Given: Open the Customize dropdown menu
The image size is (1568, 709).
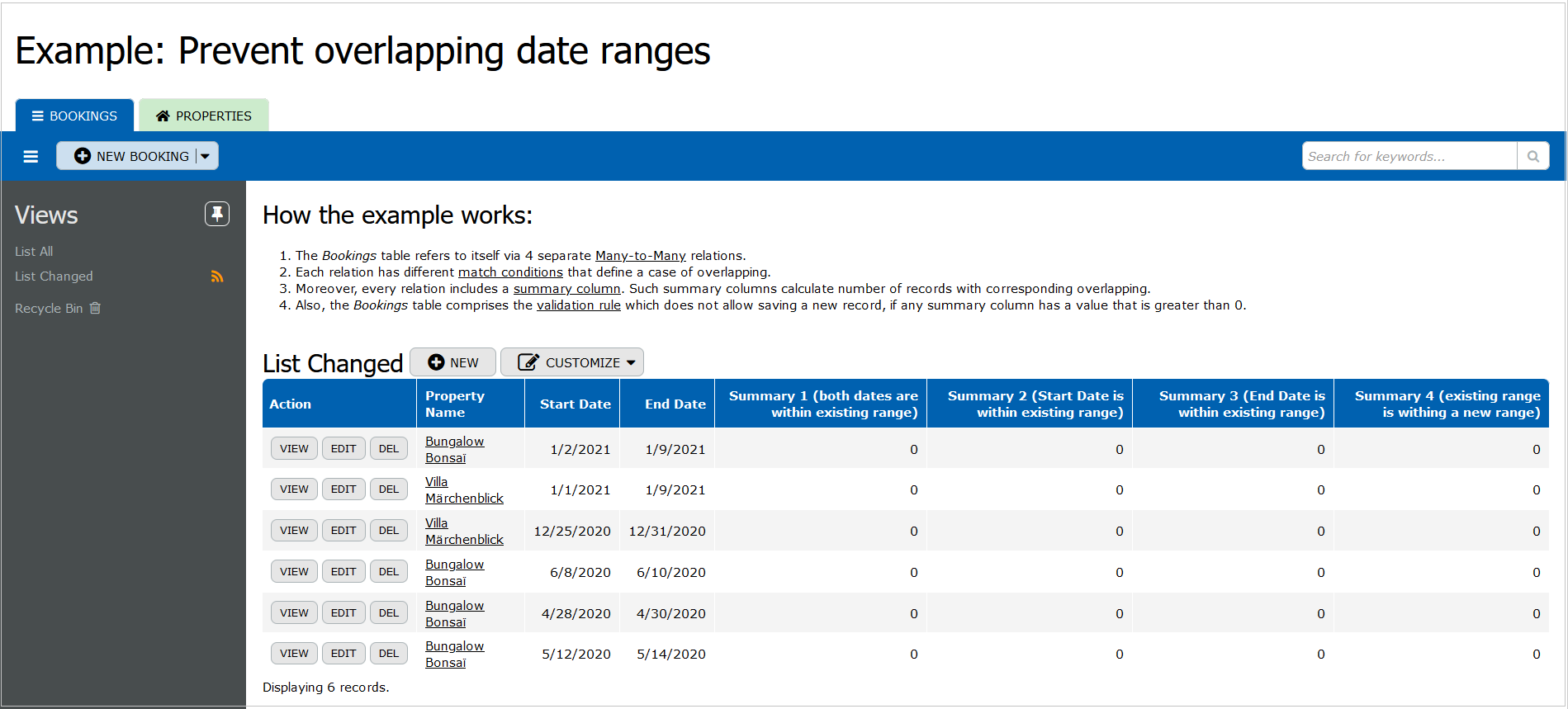Looking at the screenshot, I should click(572, 362).
